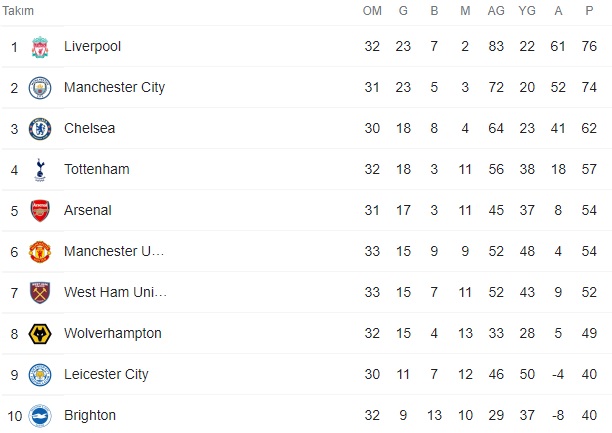Select the Chelsea team name
The height and width of the screenshot is (433, 612).
pyautogui.click(x=89, y=129)
